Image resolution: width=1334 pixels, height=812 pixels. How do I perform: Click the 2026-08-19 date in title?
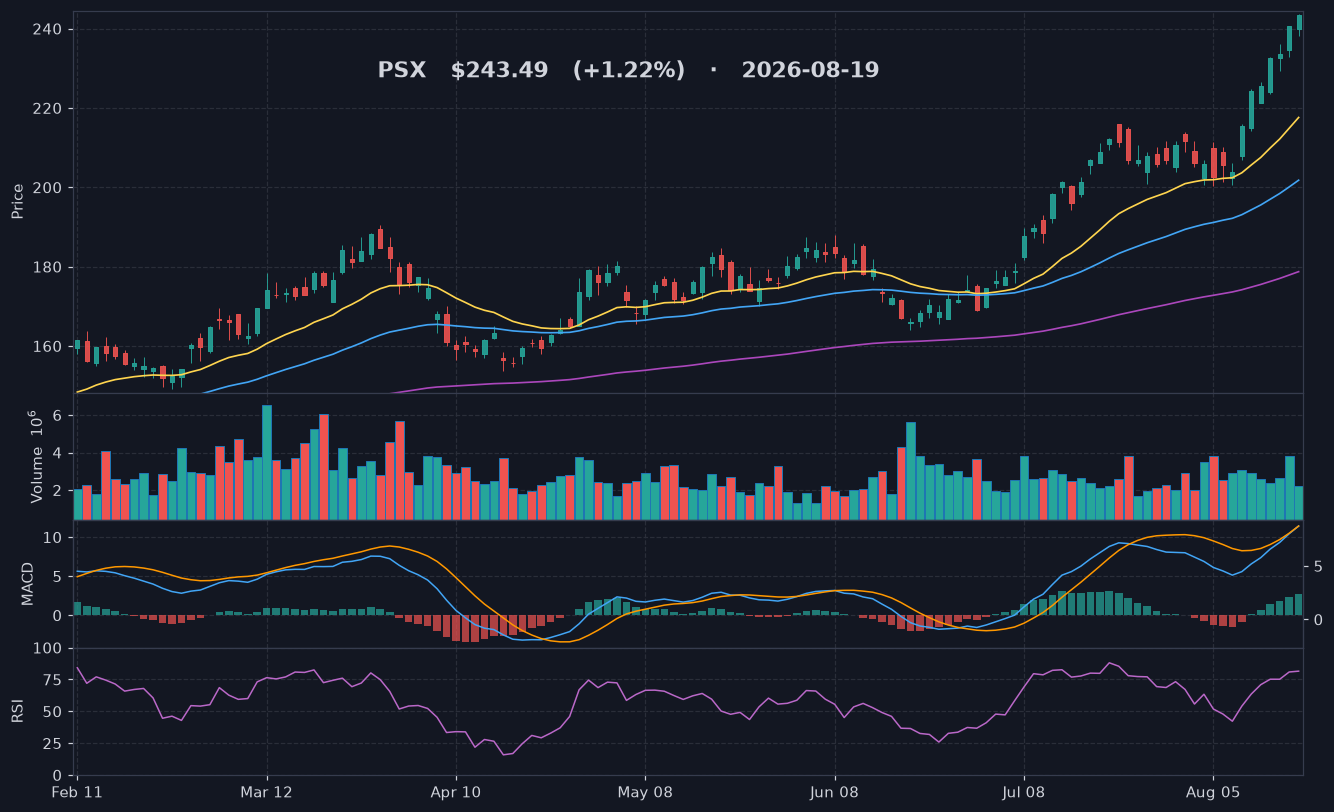[810, 71]
